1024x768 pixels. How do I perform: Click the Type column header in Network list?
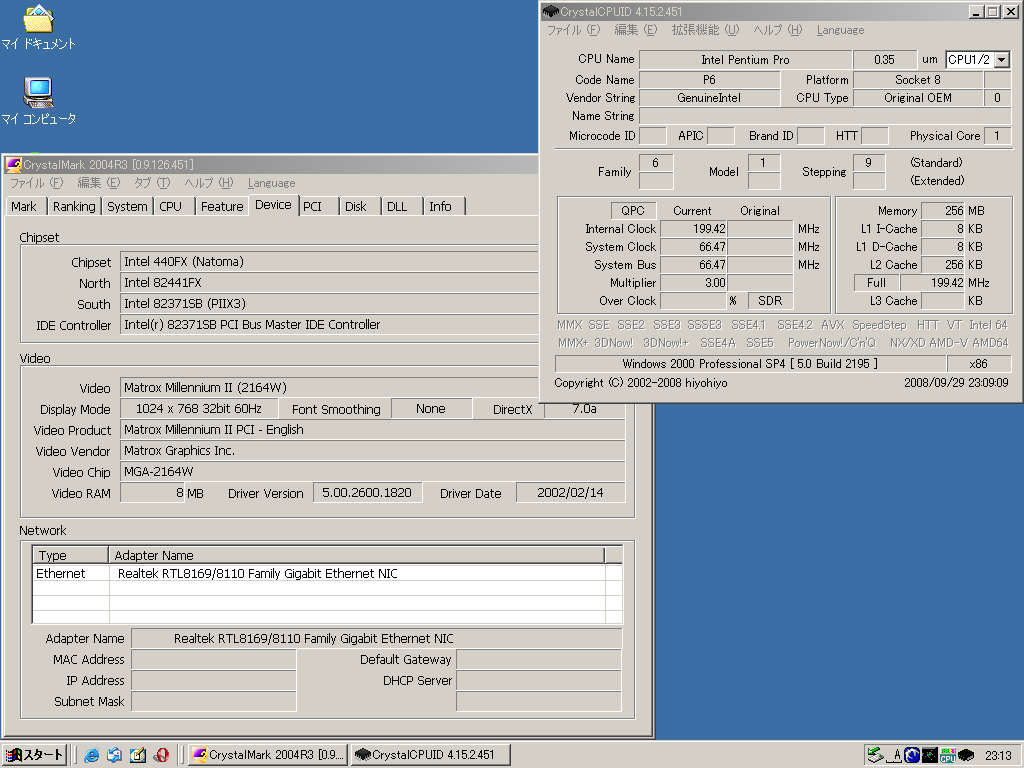click(71, 555)
